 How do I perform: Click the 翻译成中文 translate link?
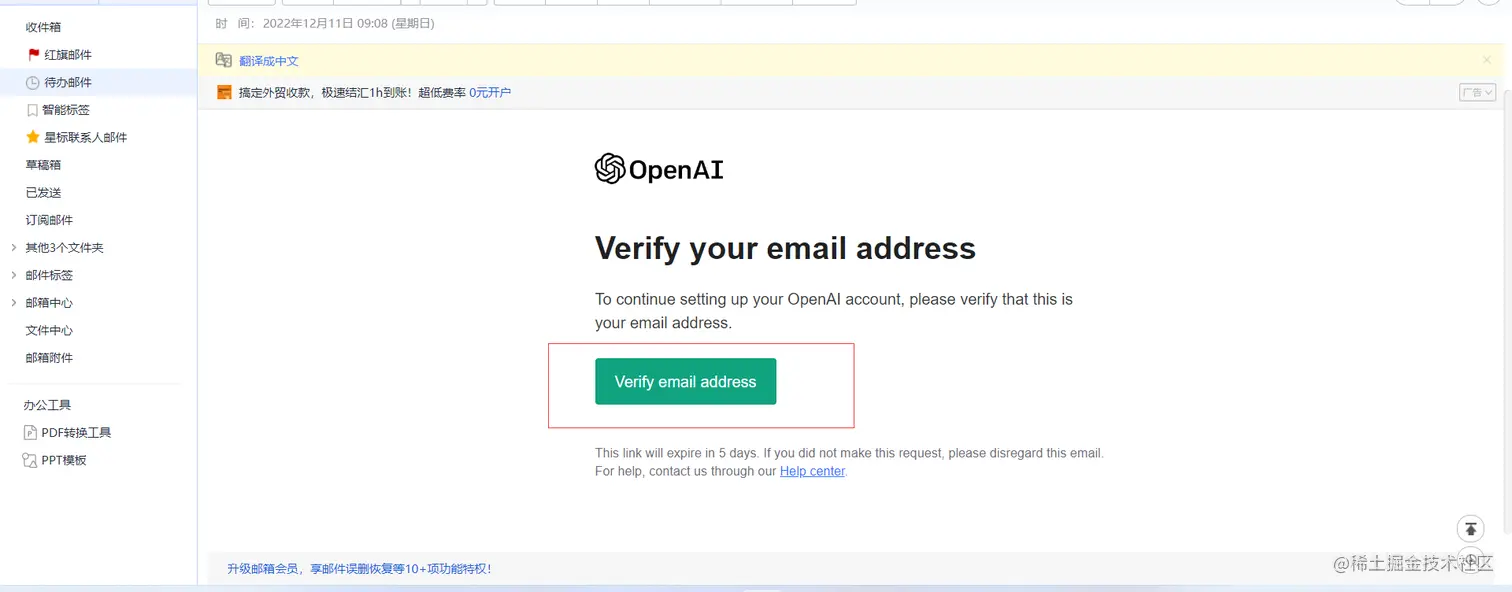[x=269, y=61]
